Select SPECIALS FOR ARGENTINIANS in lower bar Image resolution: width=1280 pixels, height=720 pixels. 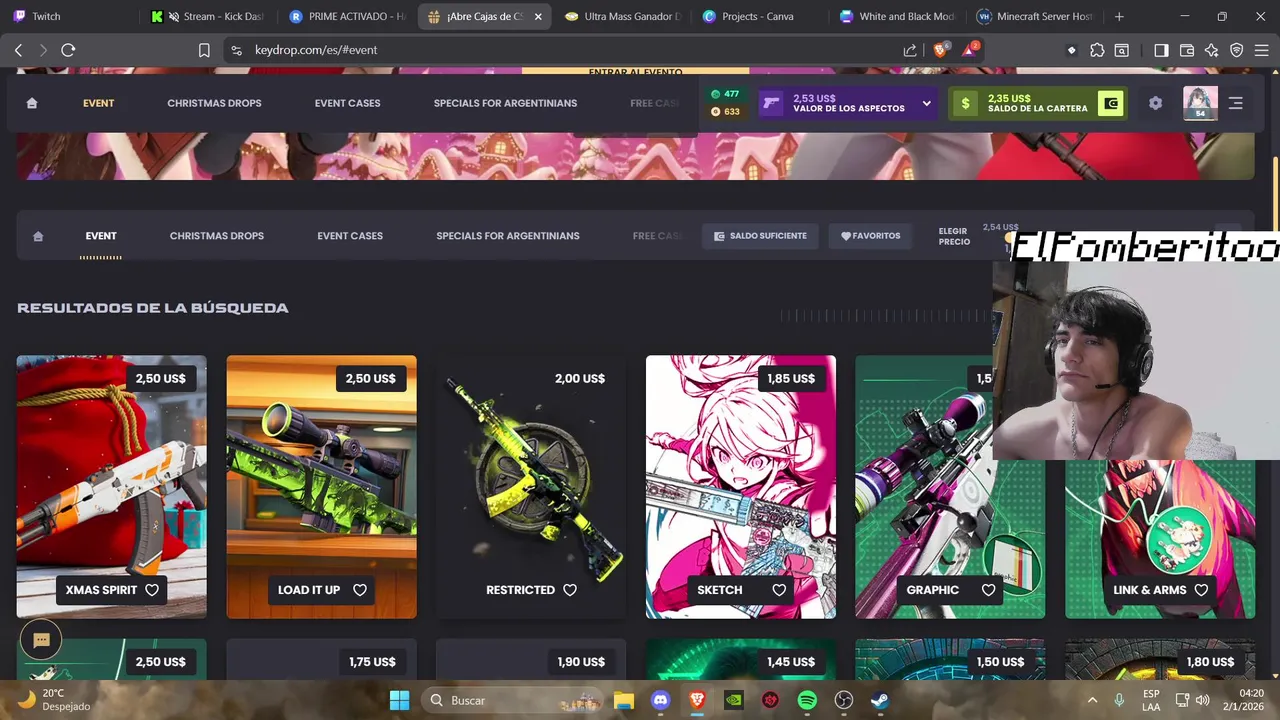click(508, 236)
